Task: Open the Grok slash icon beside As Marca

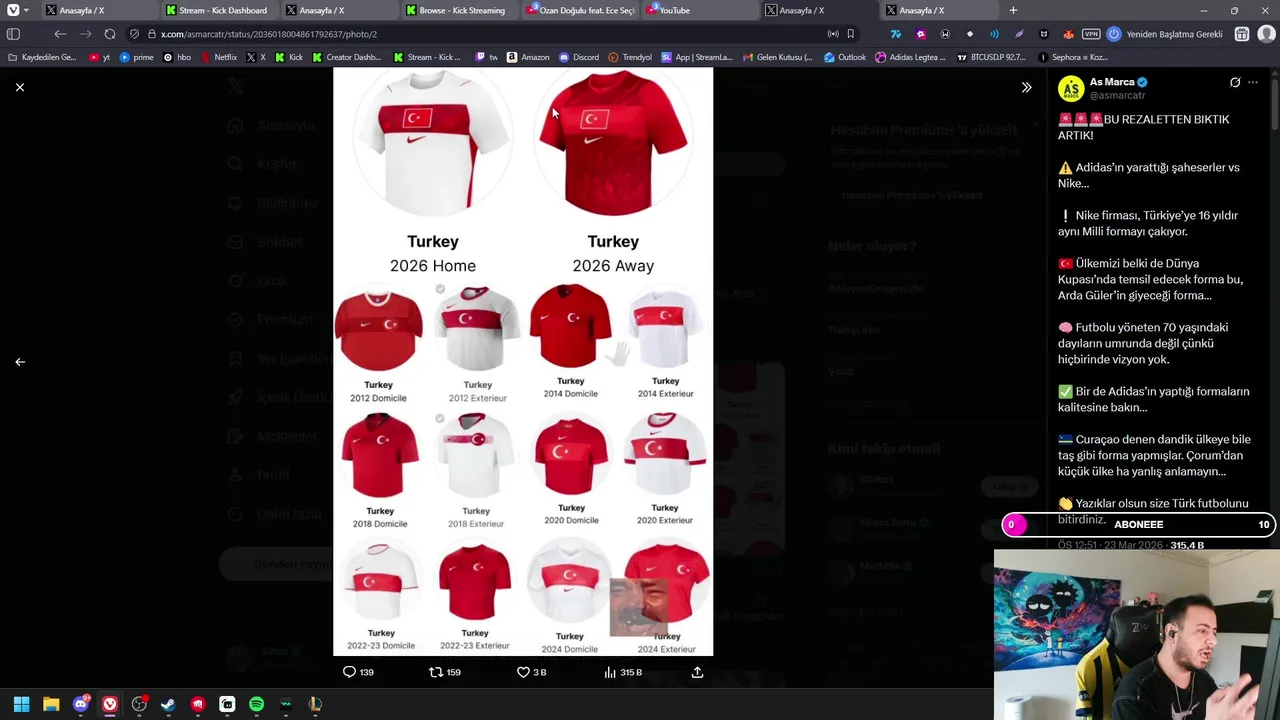Action: coord(1235,82)
